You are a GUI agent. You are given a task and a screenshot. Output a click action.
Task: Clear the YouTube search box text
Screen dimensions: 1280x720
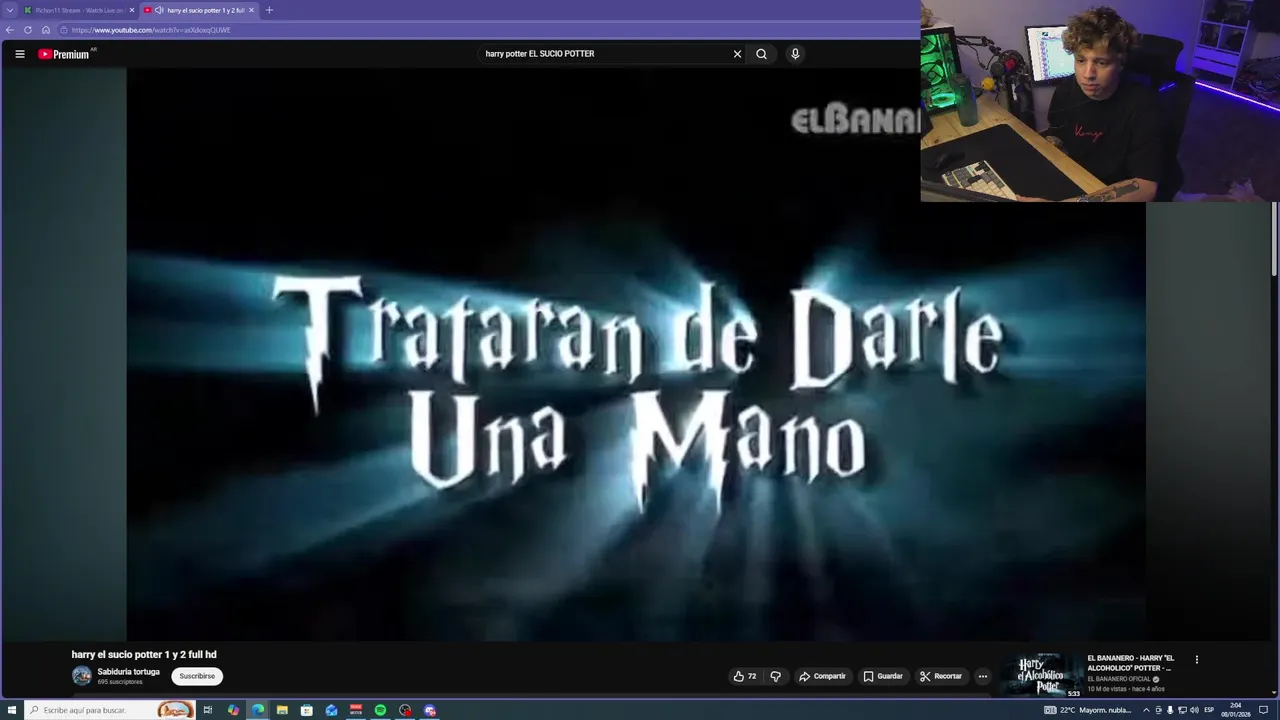click(737, 54)
